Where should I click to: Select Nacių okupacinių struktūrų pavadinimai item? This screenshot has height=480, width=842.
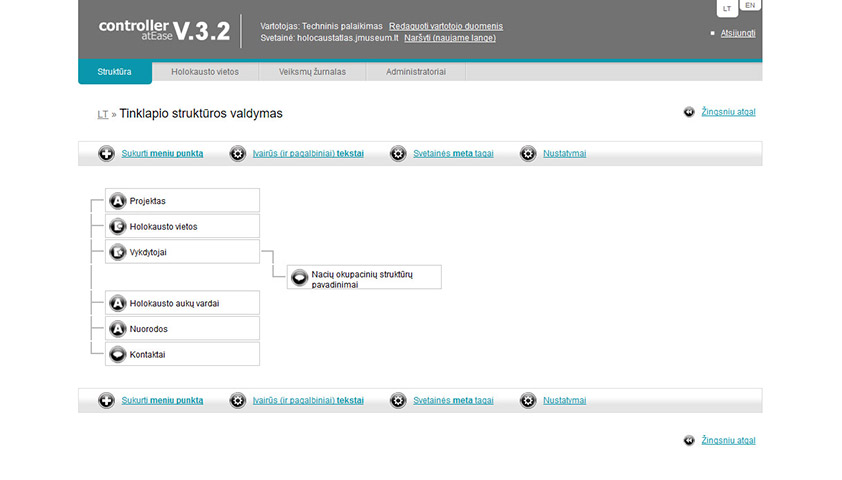(x=364, y=277)
